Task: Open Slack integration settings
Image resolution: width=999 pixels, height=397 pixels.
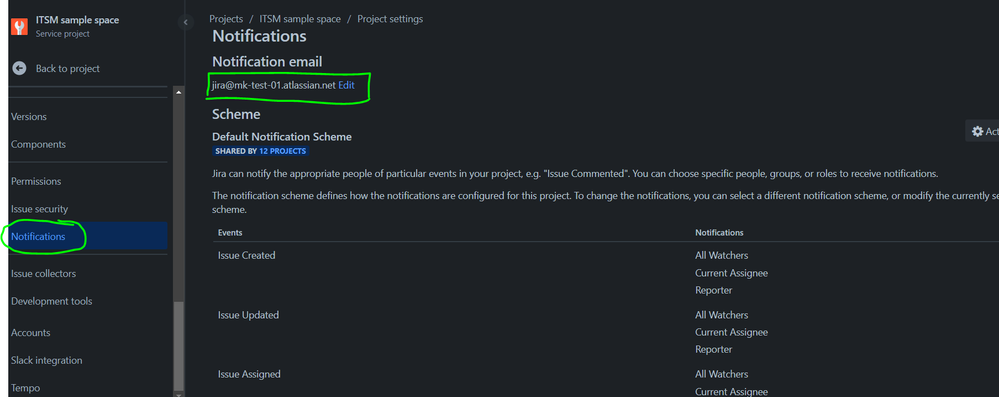Action: (x=47, y=361)
